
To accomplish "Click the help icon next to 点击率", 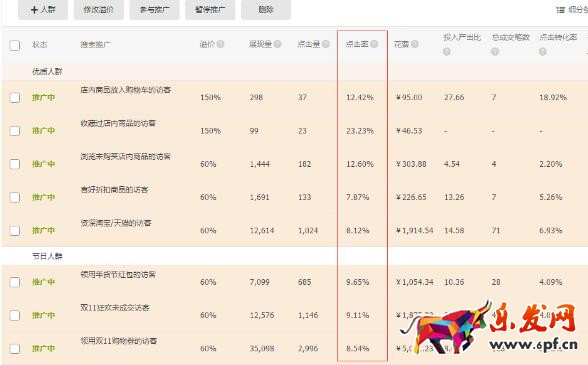I will pyautogui.click(x=374, y=44).
